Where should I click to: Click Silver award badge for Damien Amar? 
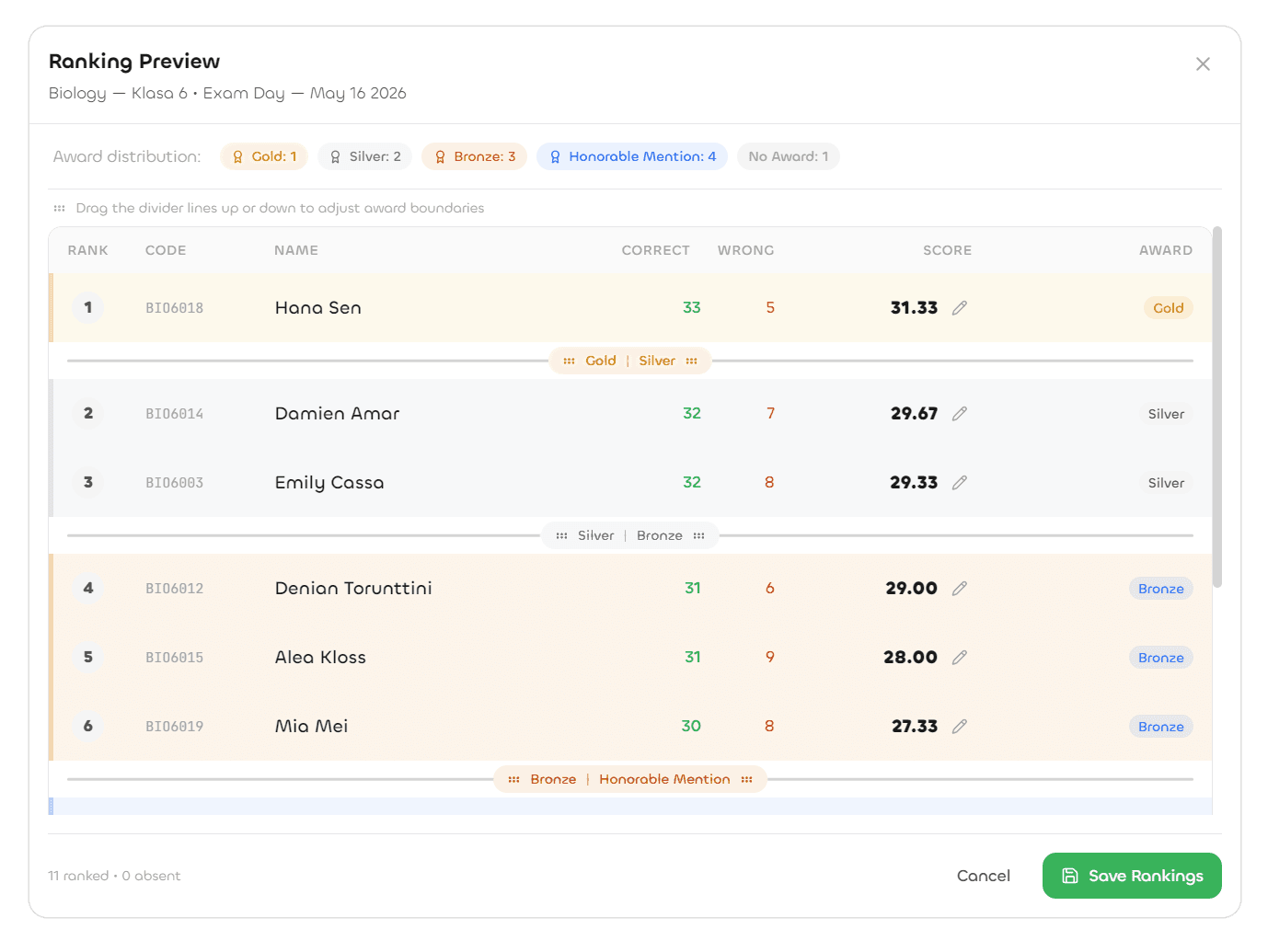point(1166,414)
